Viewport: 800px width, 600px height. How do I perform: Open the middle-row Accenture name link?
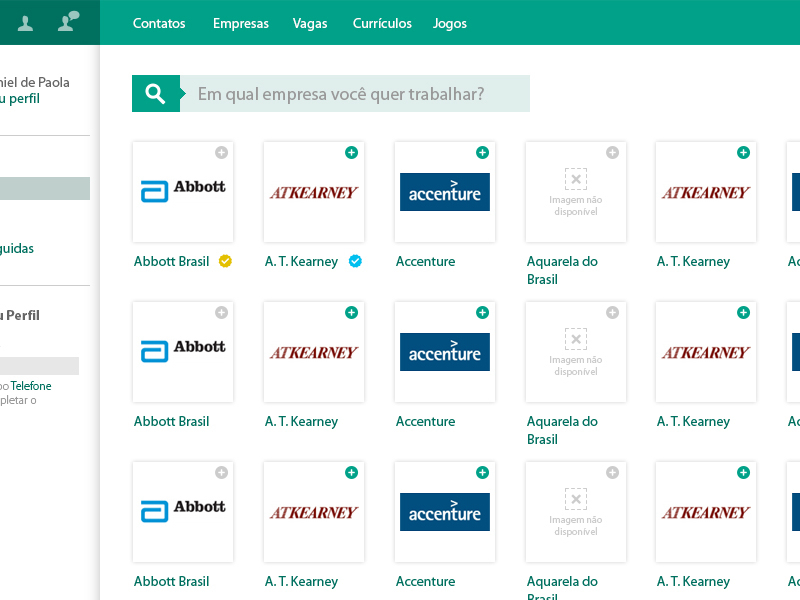pyautogui.click(x=426, y=421)
